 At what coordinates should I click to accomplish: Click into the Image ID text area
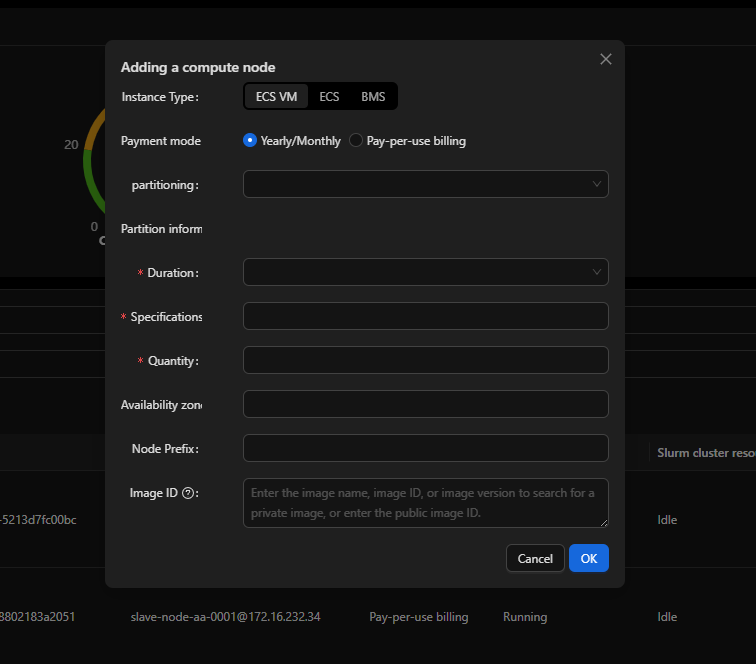426,503
